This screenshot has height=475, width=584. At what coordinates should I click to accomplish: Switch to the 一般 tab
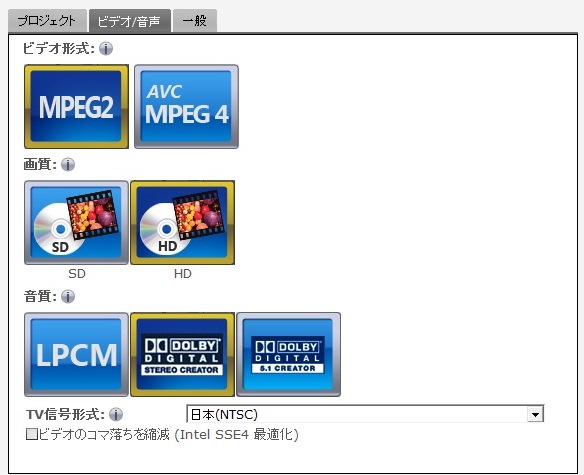(195, 20)
